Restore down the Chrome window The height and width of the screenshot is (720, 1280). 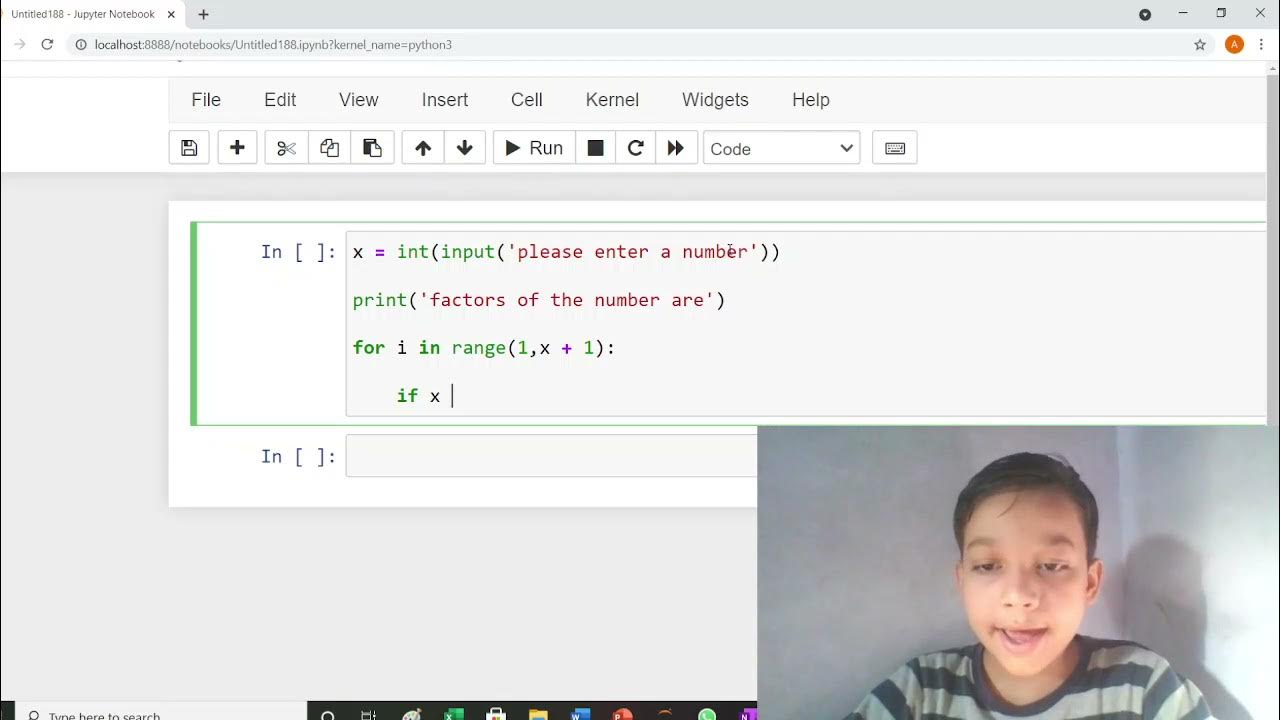1221,13
